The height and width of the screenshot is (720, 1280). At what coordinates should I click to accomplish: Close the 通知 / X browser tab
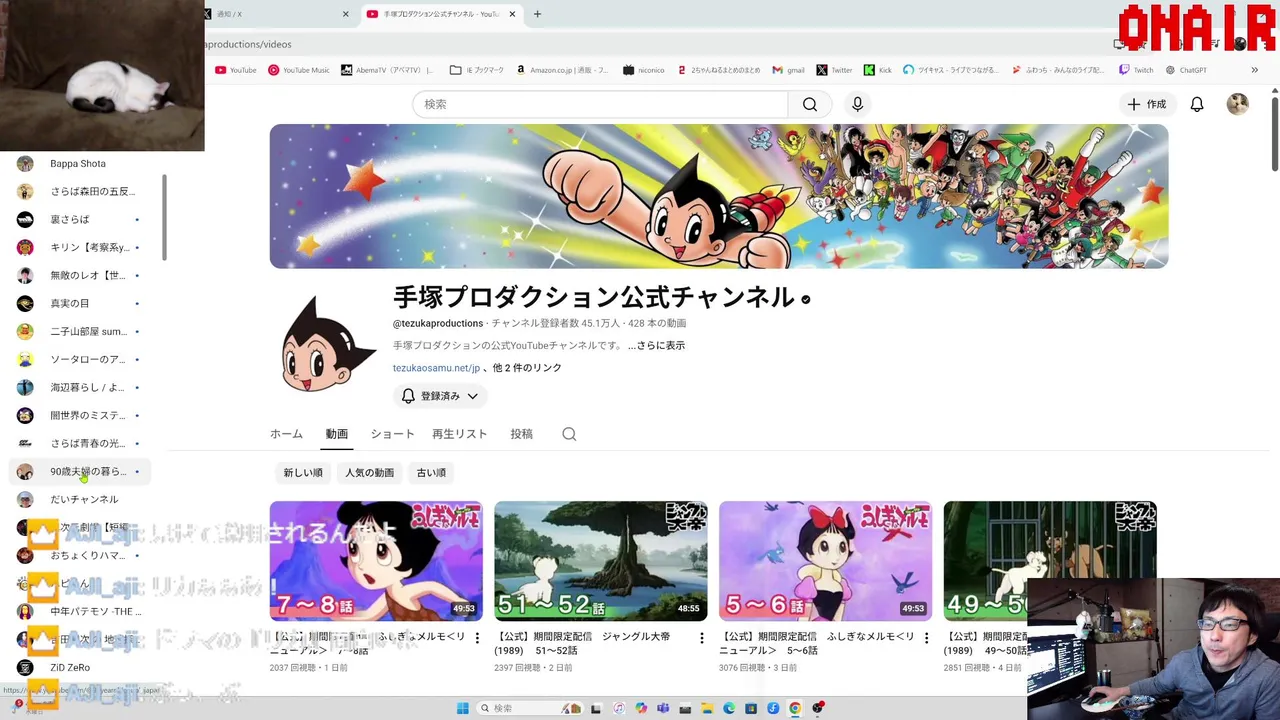pos(345,14)
